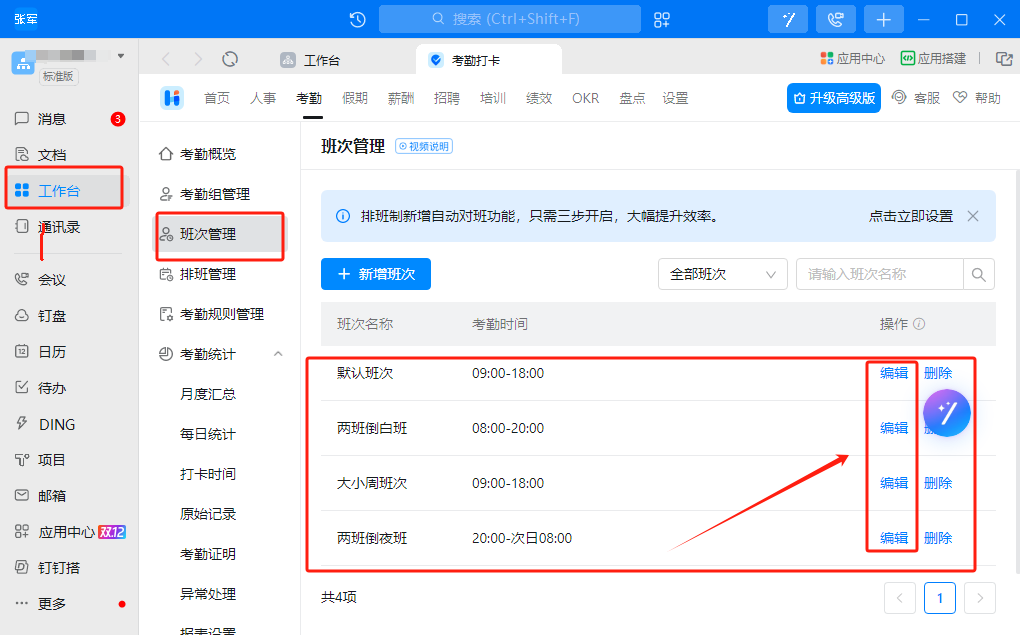
Task: Click the 升级高级版 upgrade button
Action: (x=833, y=98)
